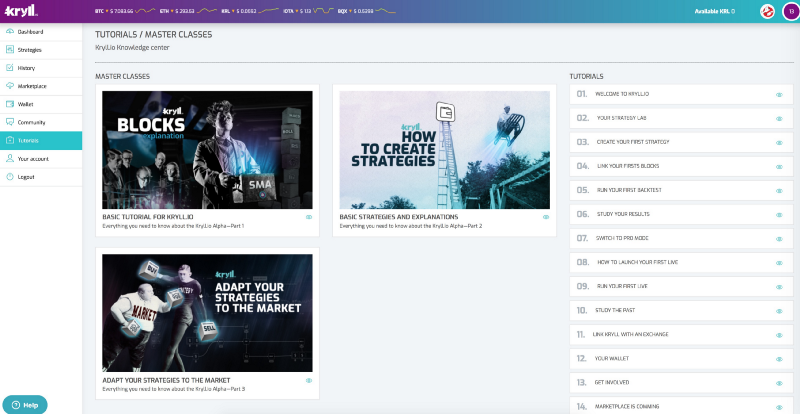
Task: Toggle eye icon for Run Your First Backtest
Action: [x=779, y=190]
